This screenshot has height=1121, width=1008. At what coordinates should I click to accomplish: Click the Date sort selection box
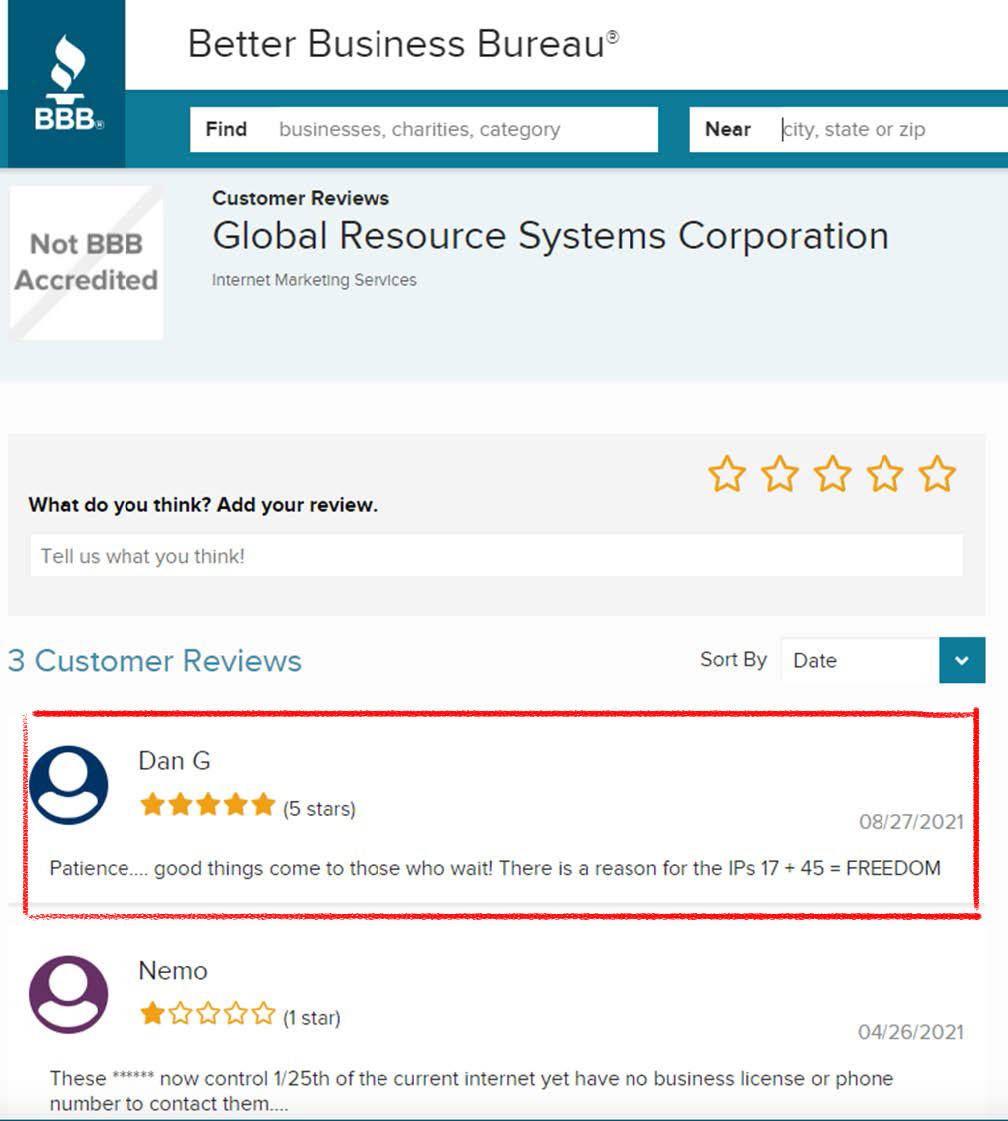click(861, 660)
